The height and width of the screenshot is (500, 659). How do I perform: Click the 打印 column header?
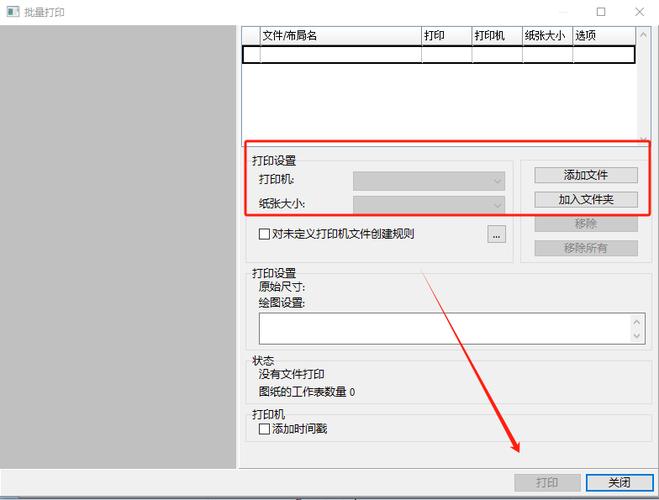pos(447,36)
